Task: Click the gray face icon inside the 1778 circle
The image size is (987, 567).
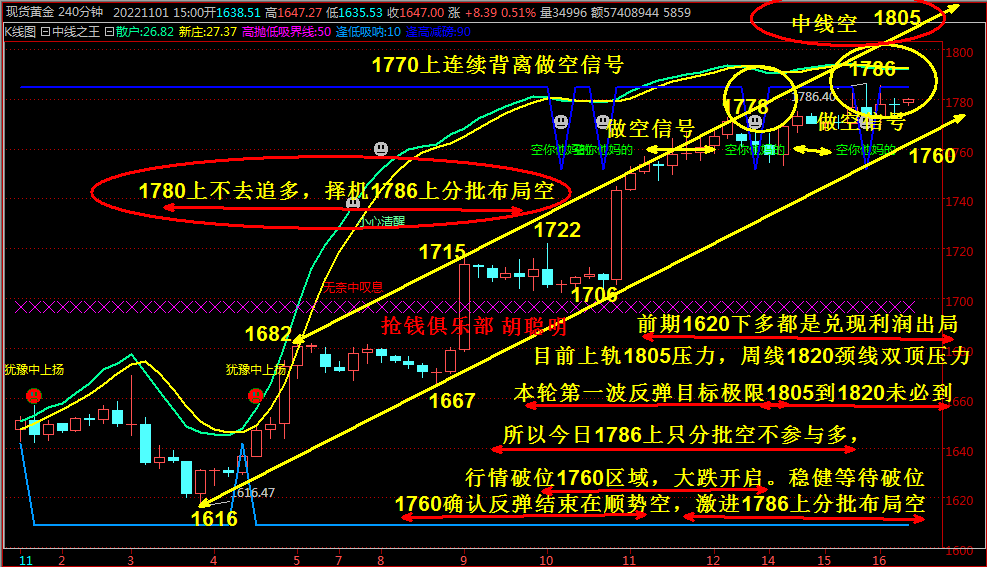Action: pyautogui.click(x=756, y=122)
